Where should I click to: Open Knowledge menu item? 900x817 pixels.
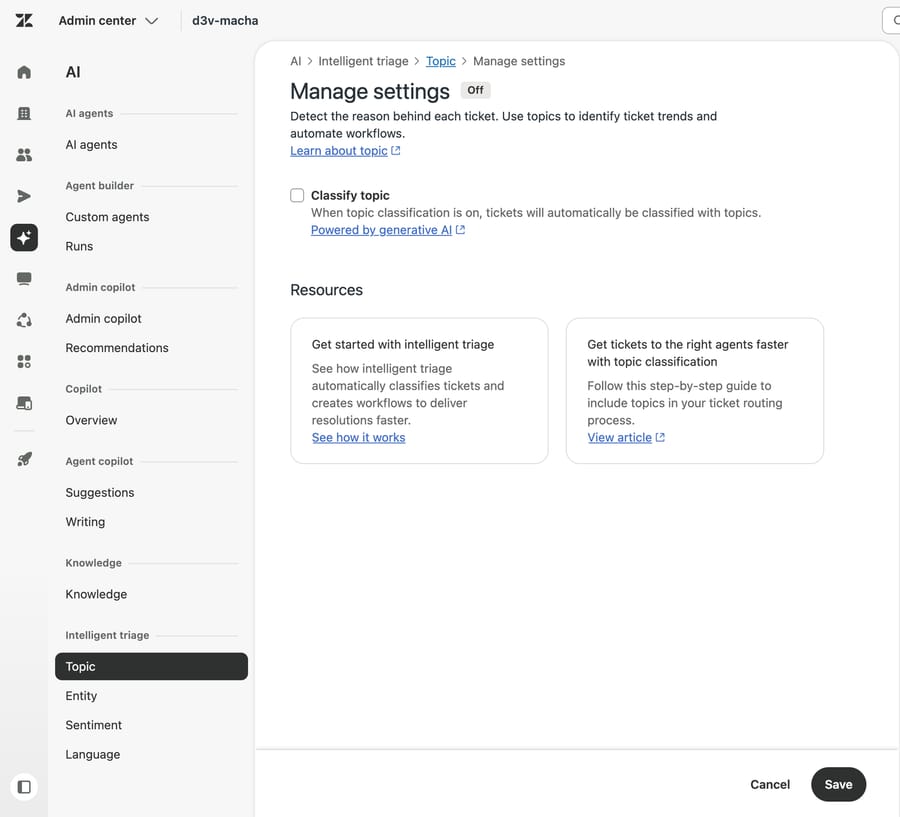96,594
